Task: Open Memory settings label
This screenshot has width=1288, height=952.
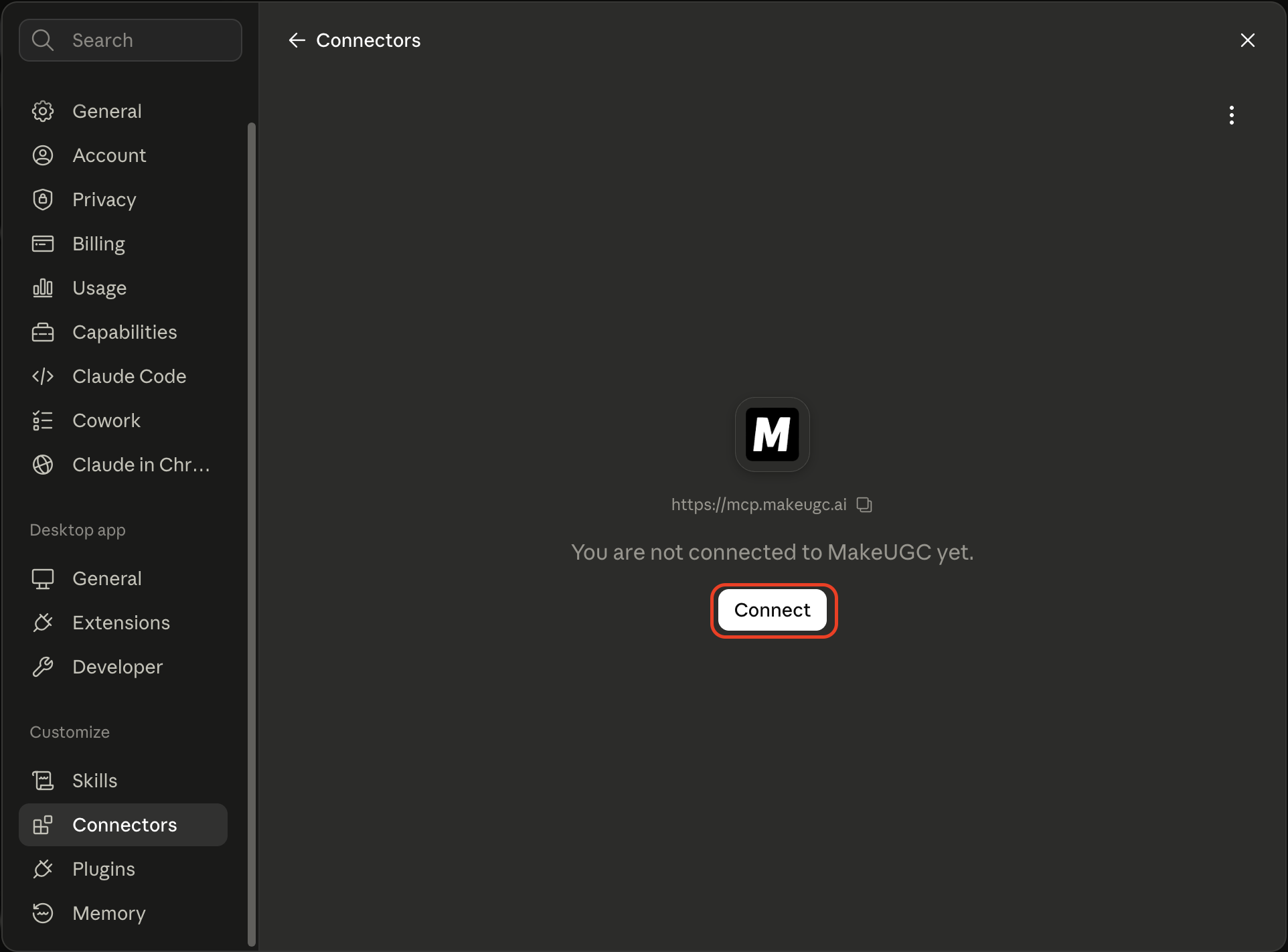Action: click(109, 913)
